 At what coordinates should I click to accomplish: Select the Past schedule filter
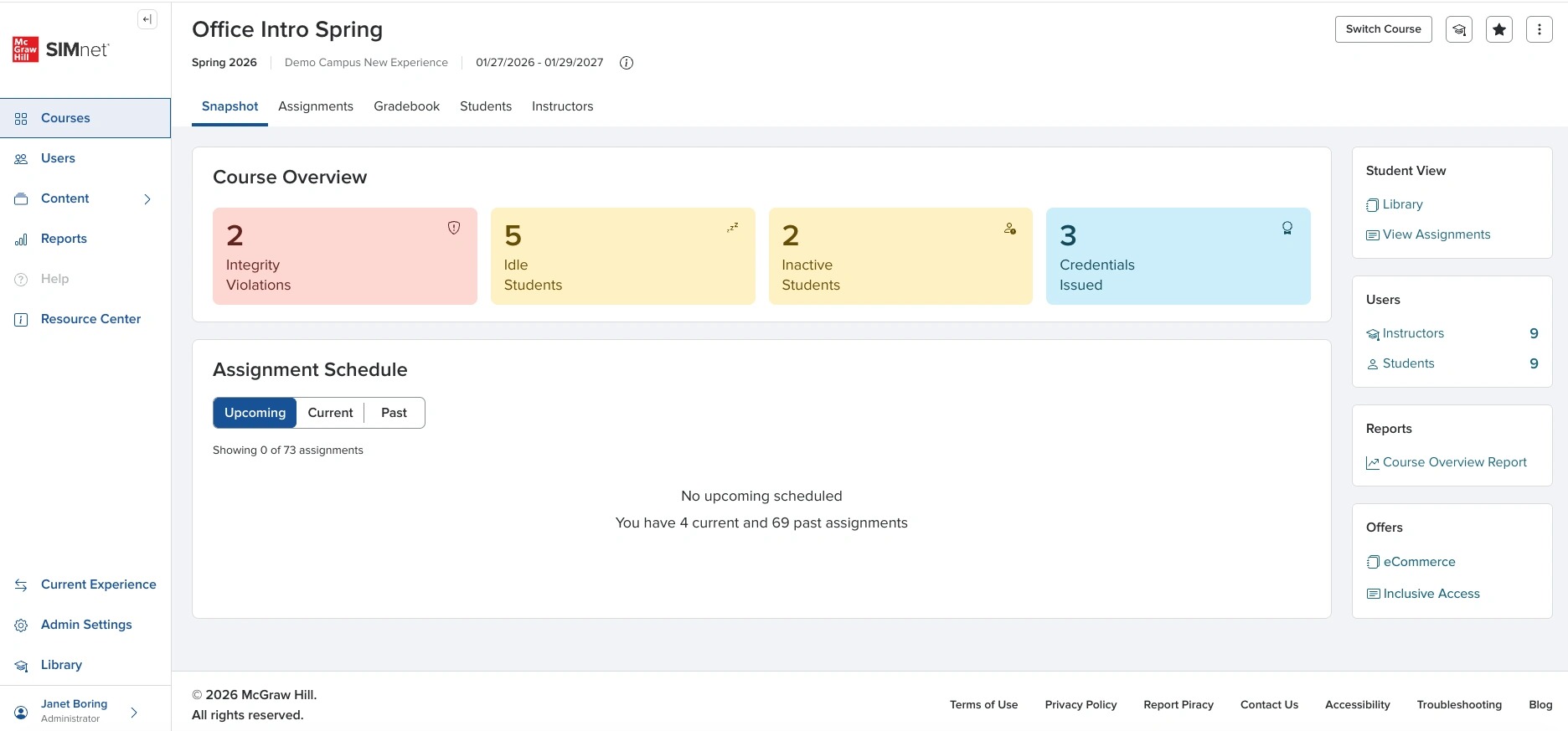pyautogui.click(x=394, y=413)
